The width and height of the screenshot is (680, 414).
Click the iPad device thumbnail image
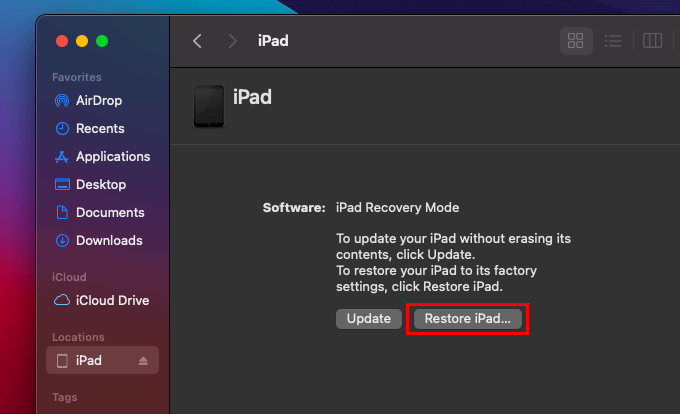click(x=209, y=106)
